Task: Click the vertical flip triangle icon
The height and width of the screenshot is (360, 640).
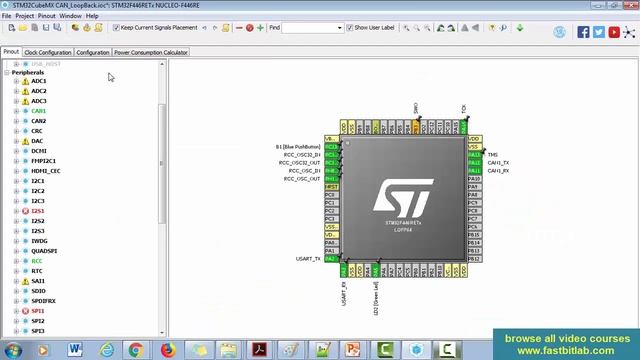Action: [465, 28]
